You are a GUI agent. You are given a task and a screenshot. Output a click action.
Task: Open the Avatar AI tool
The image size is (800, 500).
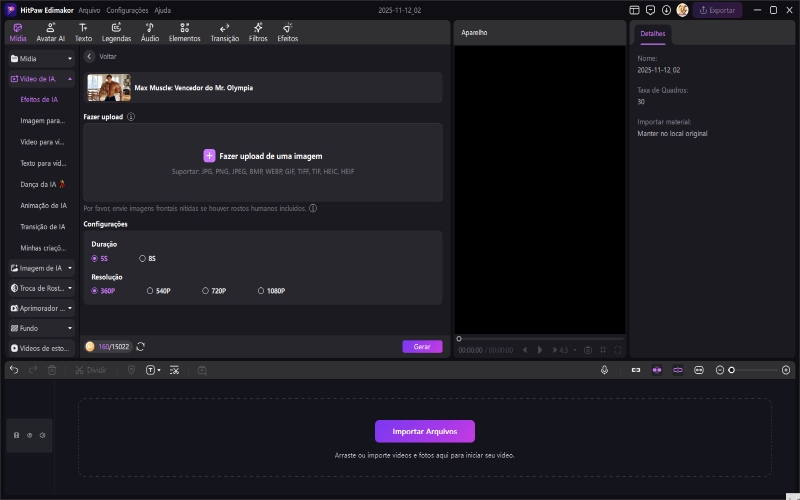tap(50, 32)
